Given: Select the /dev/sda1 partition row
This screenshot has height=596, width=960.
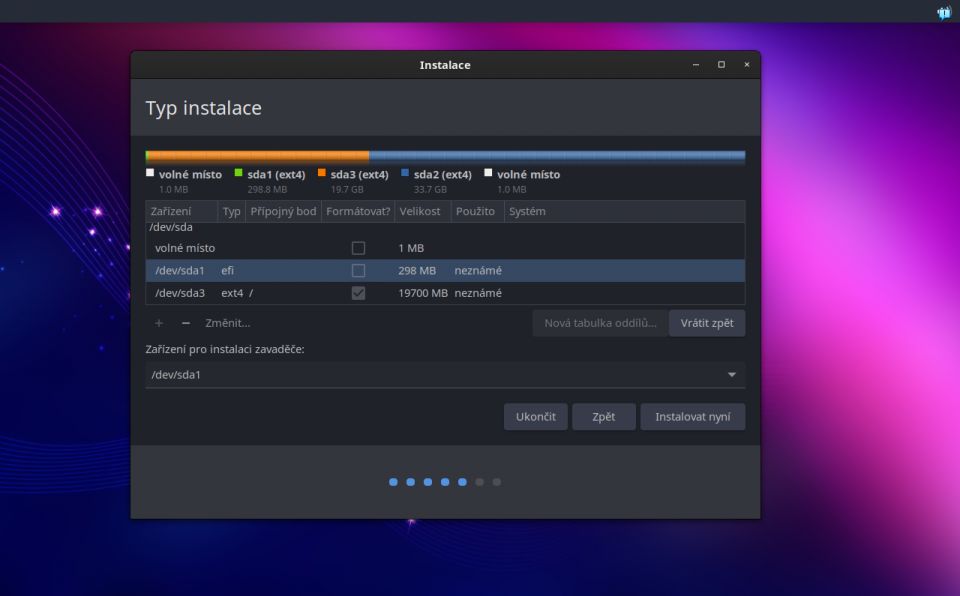Looking at the screenshot, I should pyautogui.click(x=445, y=271).
